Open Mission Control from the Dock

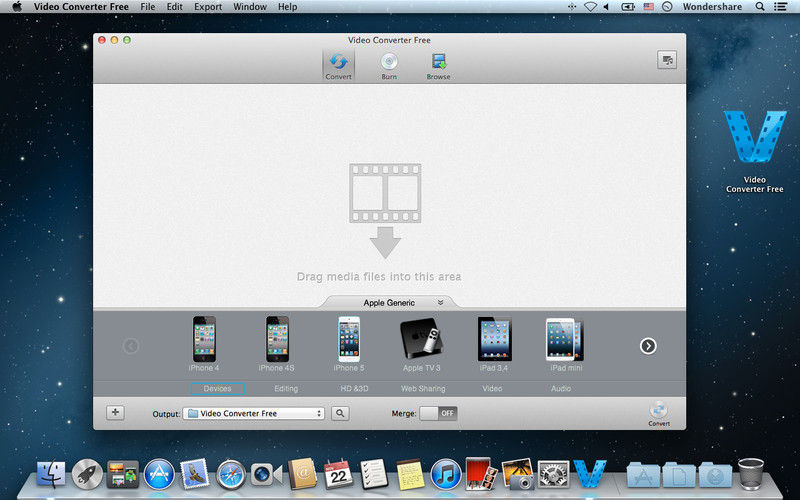[x=123, y=474]
